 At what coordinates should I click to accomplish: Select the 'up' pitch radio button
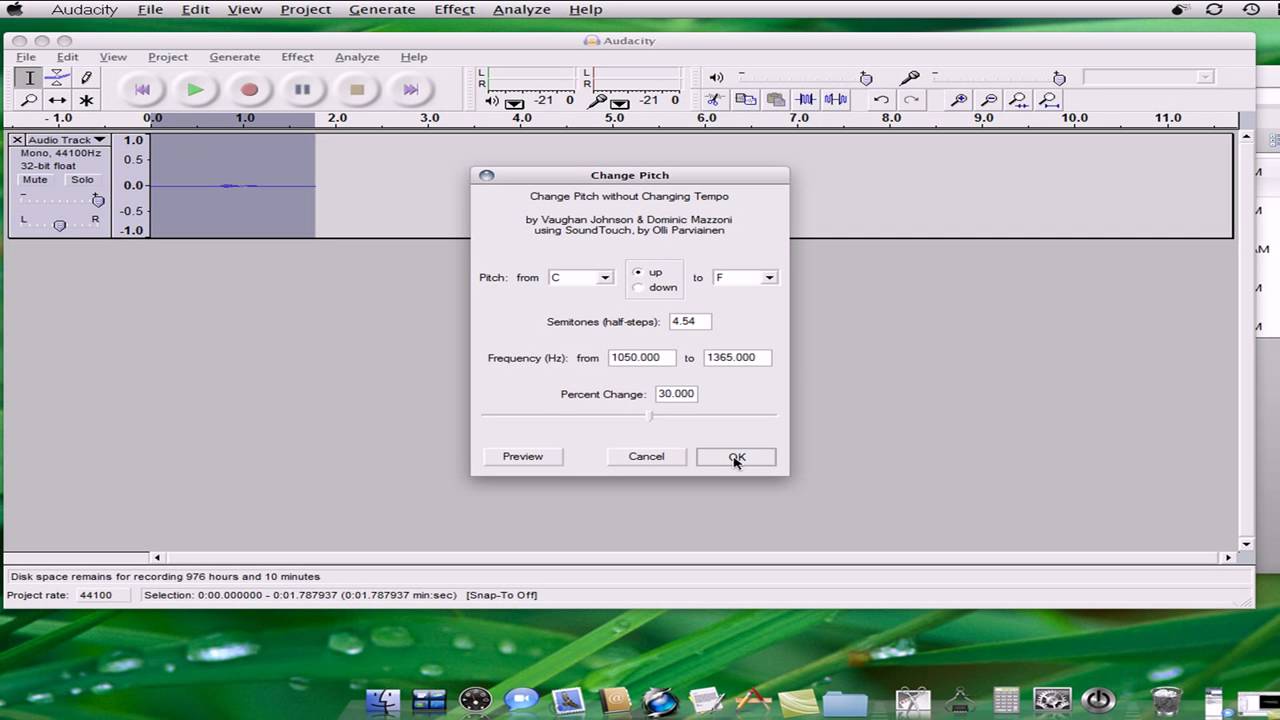click(638, 272)
